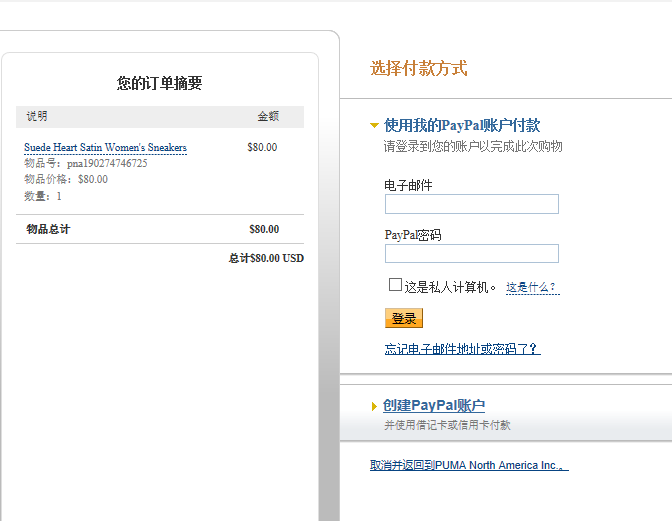Check the 这是私人计算机 checkbox
672x521 pixels.
[x=395, y=285]
